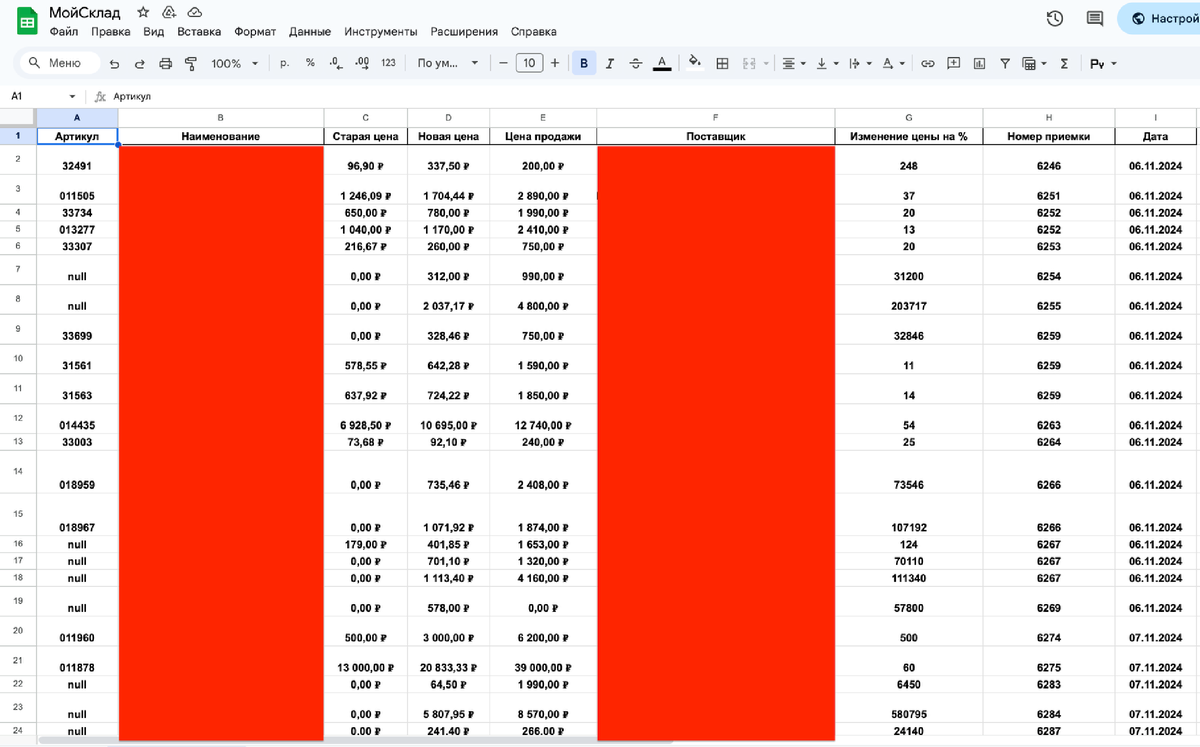
Task: Open version history clock icon
Action: point(1054,18)
